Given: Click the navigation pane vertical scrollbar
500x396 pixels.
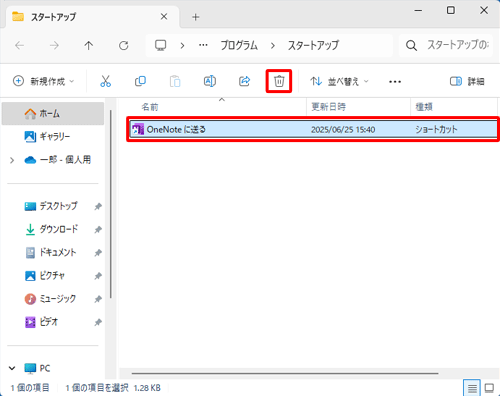Looking at the screenshot, I should [x=111, y=204].
